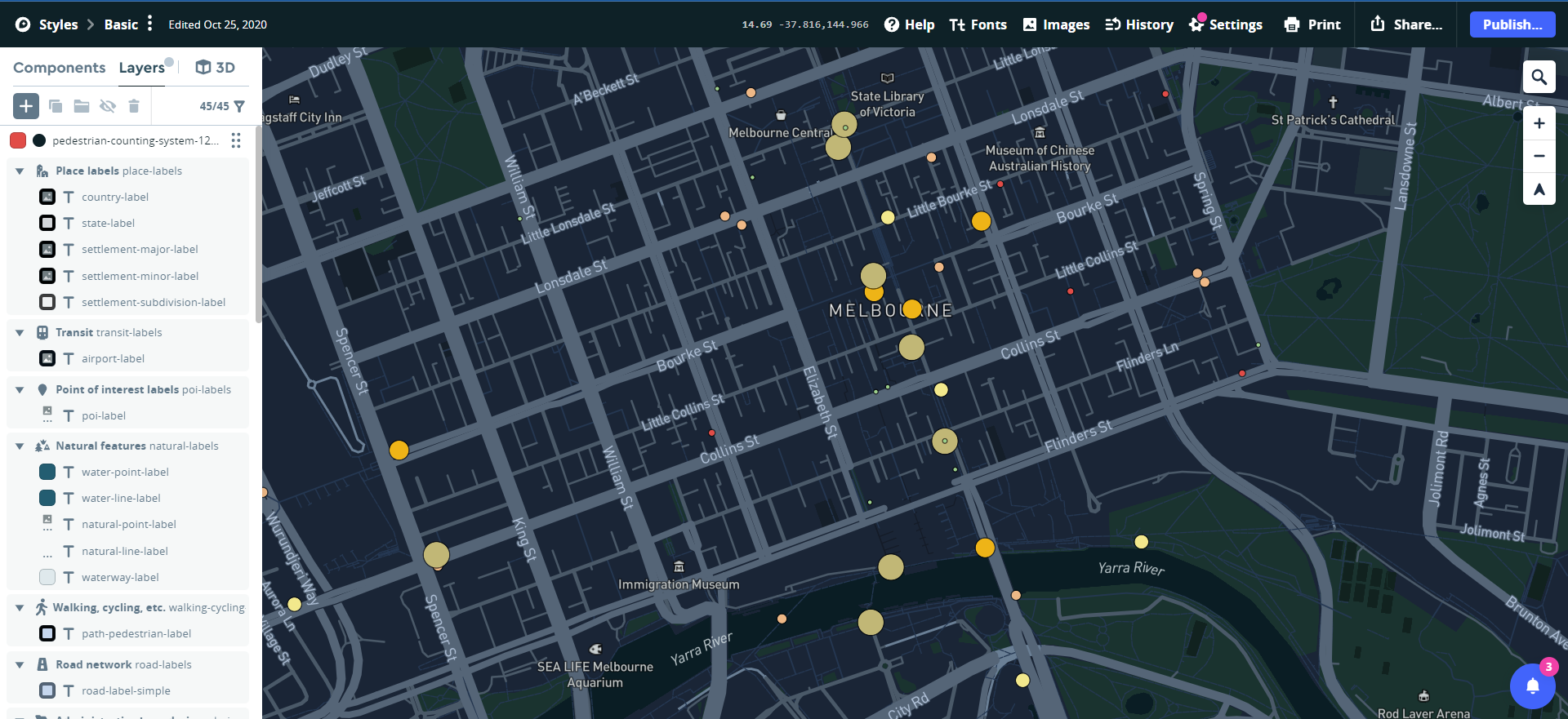
Task: Reset map bearing with compass arrow
Action: [x=1539, y=189]
